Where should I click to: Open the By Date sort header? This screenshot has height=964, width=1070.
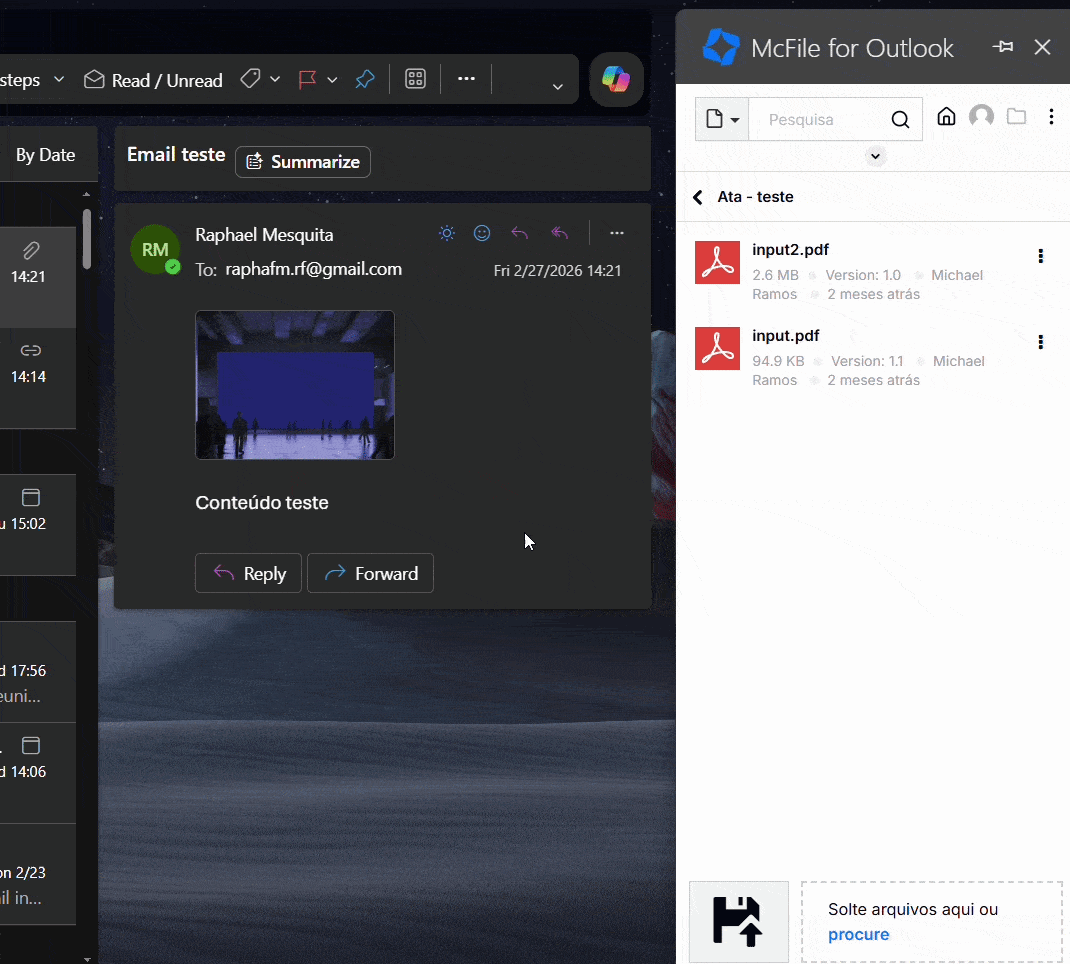click(45, 155)
